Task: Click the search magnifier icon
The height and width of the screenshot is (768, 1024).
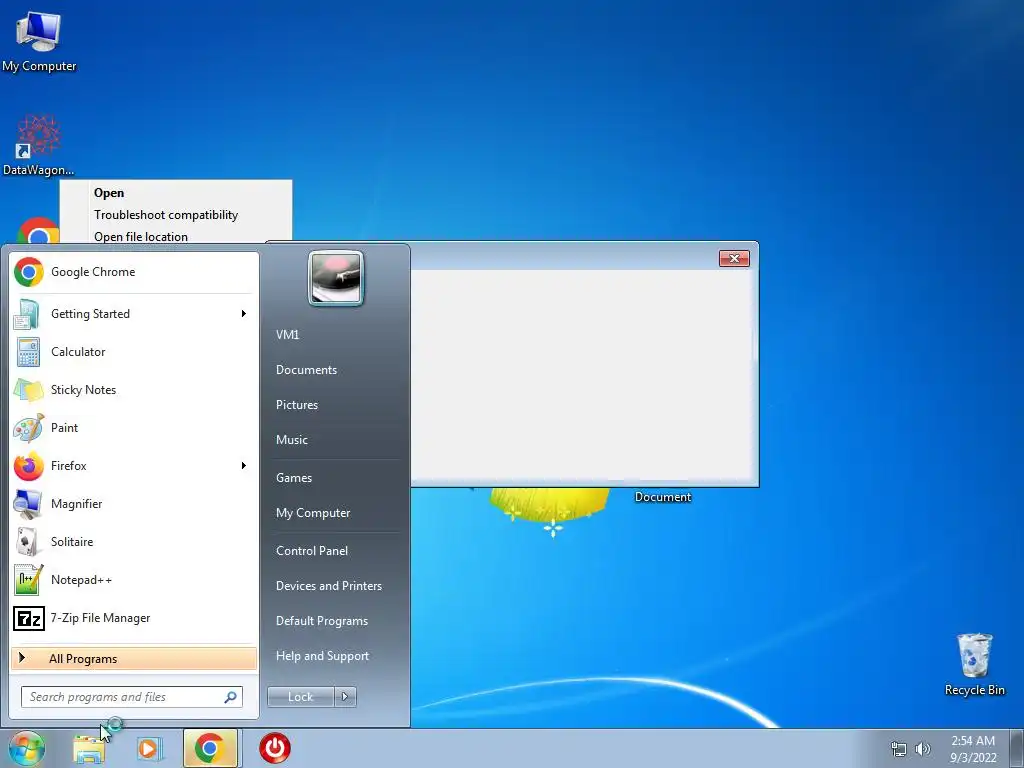Action: (230, 697)
